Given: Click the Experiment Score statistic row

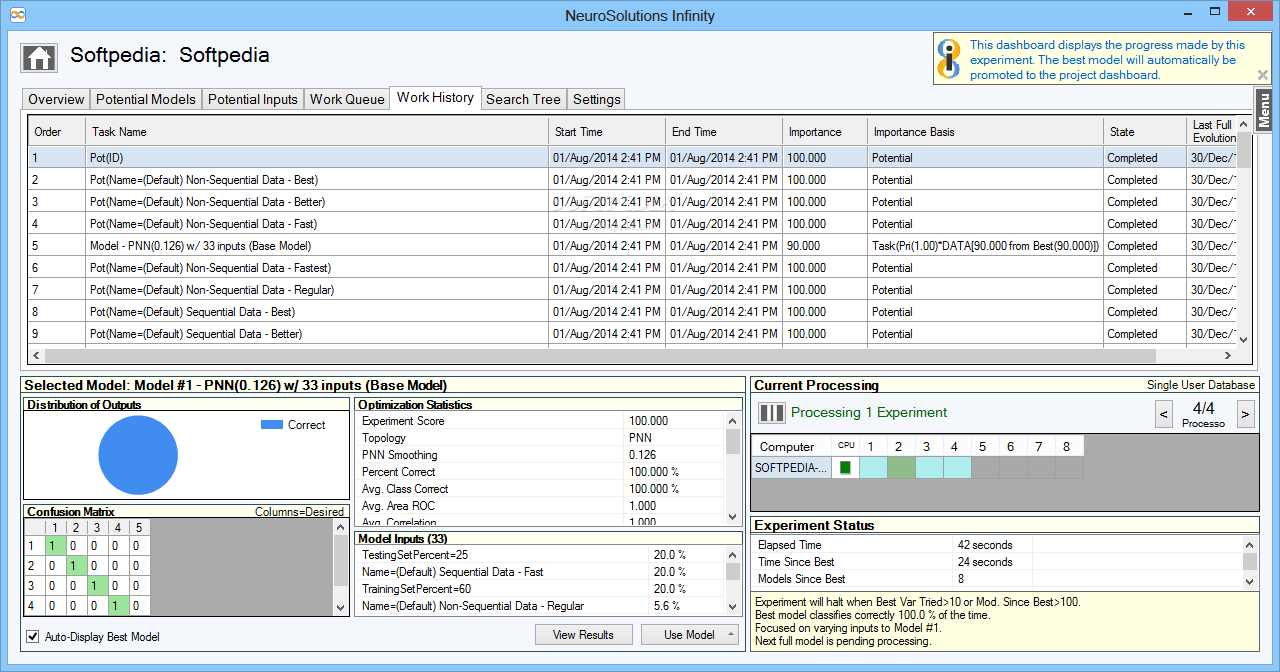Looking at the screenshot, I should tap(541, 421).
